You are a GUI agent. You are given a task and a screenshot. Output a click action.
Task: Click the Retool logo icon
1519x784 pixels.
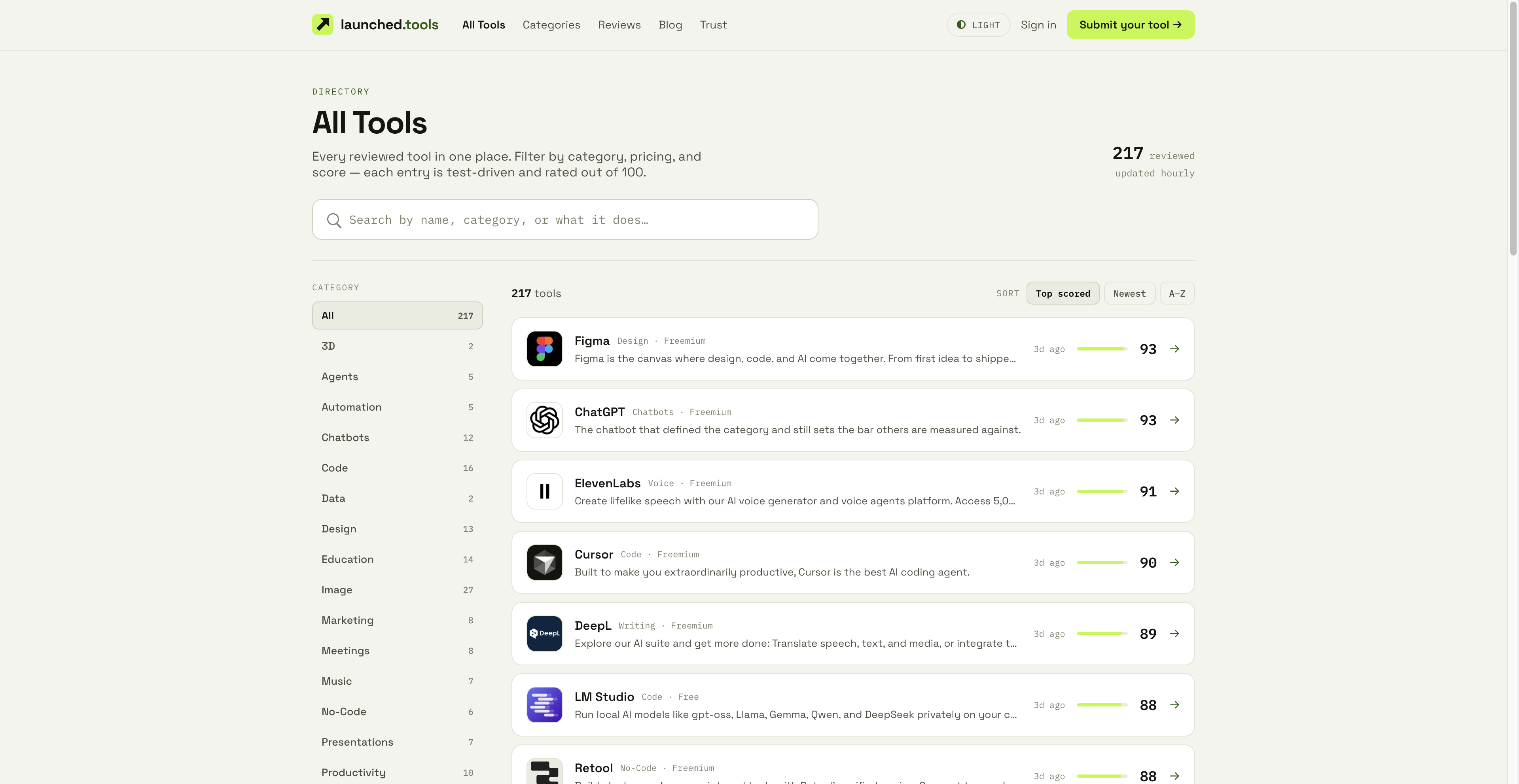pyautogui.click(x=544, y=771)
